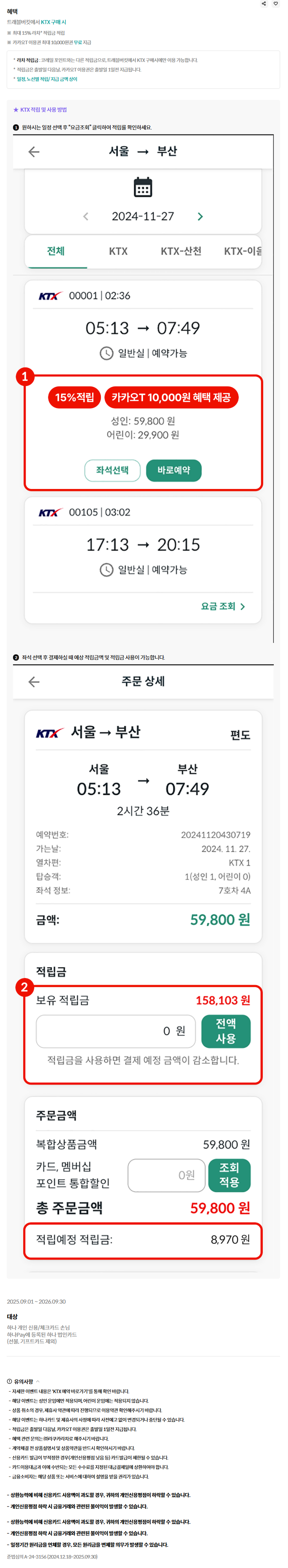Select the 전체 tab
Screen dimensions: 288x1568
pyautogui.click(x=56, y=251)
